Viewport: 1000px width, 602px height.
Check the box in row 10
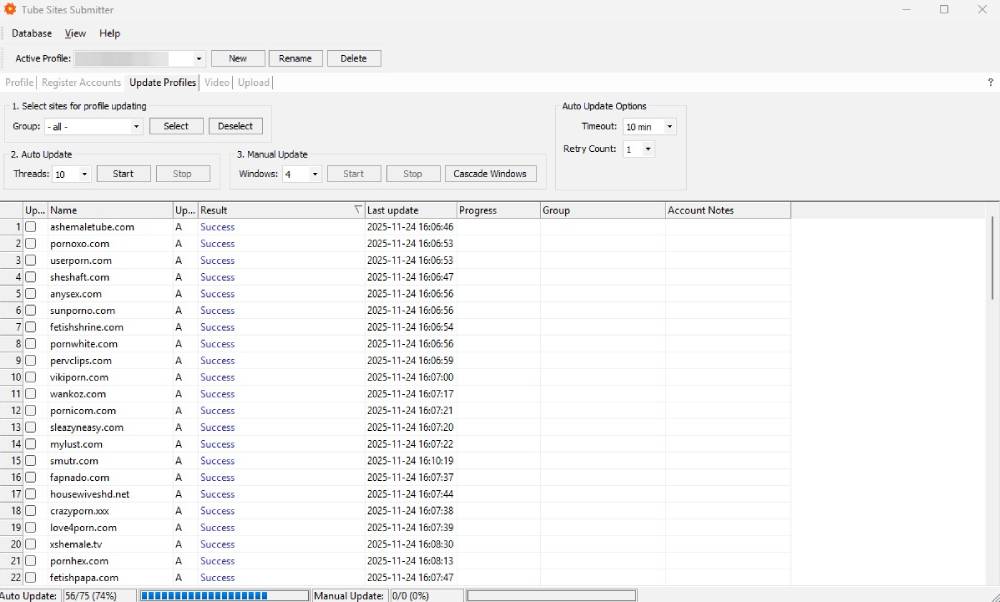(31, 377)
